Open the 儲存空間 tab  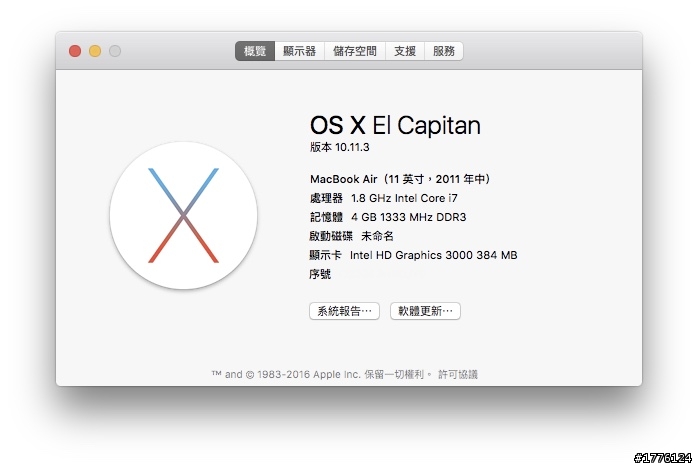pos(355,51)
